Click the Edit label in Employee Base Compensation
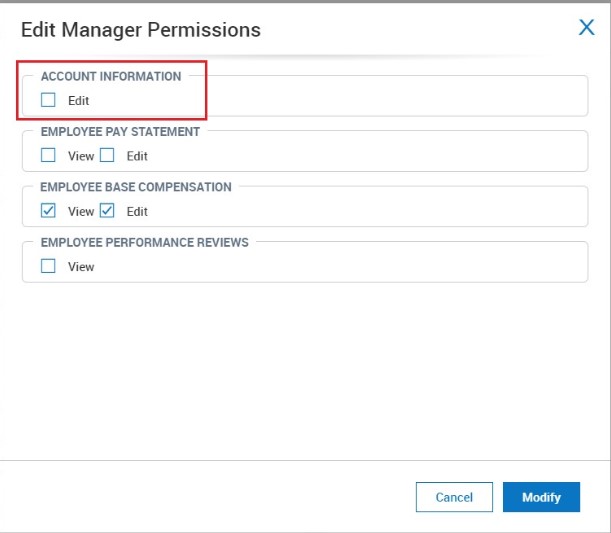611x533 pixels. pos(137,212)
